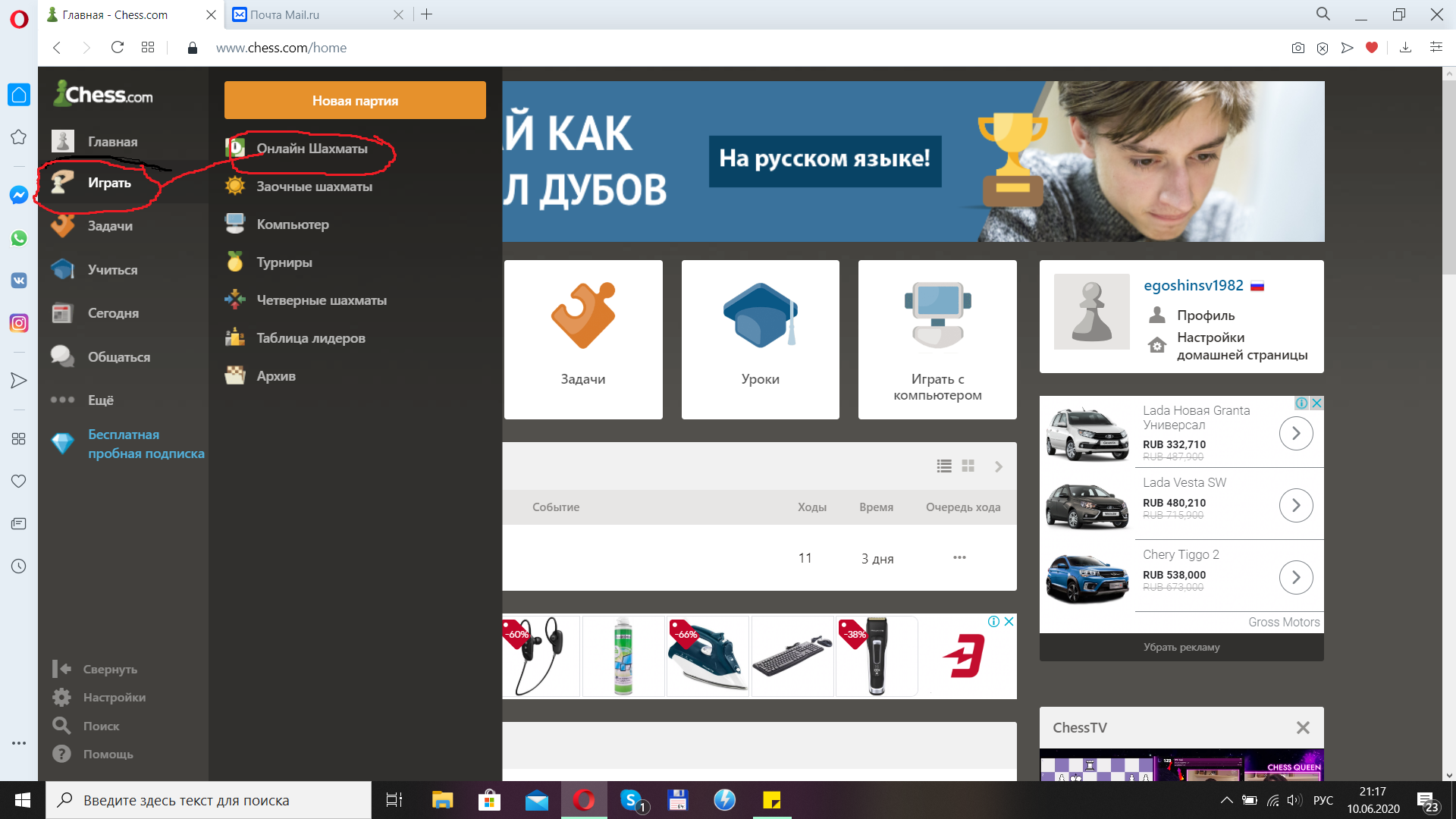Click the page vertical scrollbar

pyautogui.click(x=1449, y=178)
